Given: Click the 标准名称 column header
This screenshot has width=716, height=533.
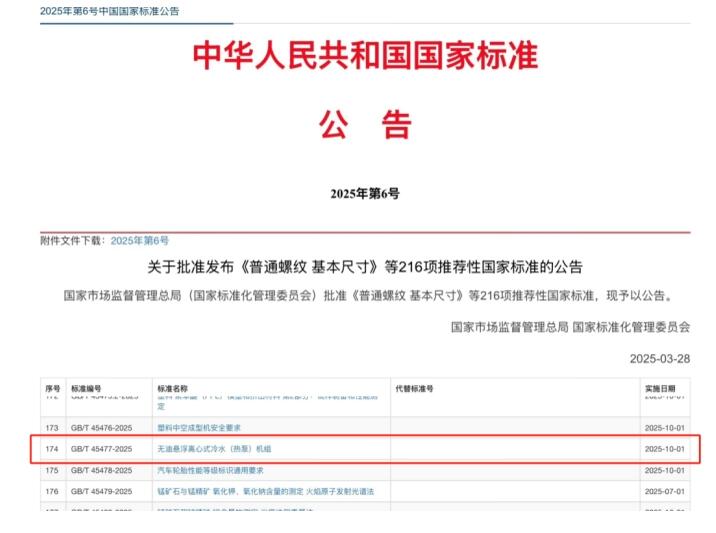Looking at the screenshot, I should 173,389.
